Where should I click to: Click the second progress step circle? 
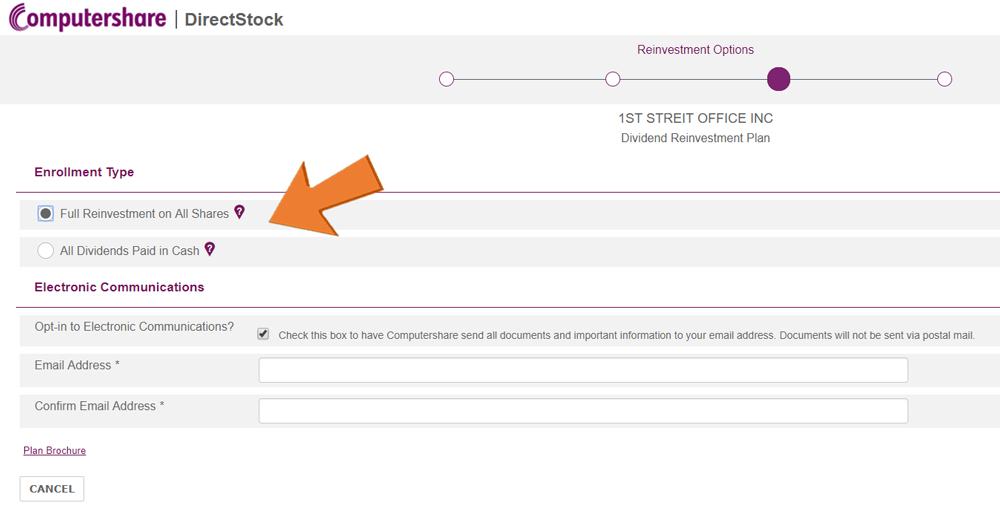[x=612, y=79]
